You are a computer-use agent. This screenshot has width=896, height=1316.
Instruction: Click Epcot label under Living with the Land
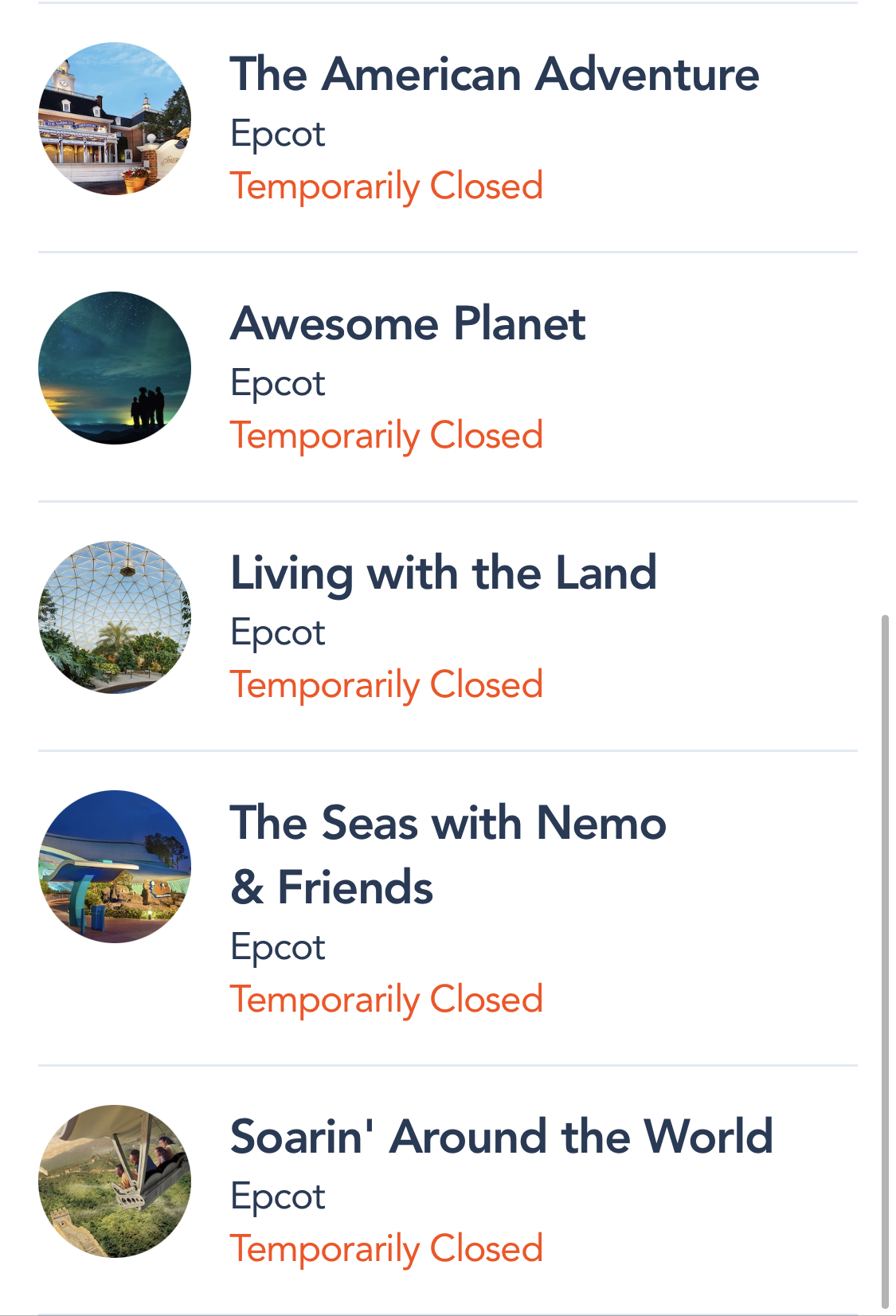[278, 633]
